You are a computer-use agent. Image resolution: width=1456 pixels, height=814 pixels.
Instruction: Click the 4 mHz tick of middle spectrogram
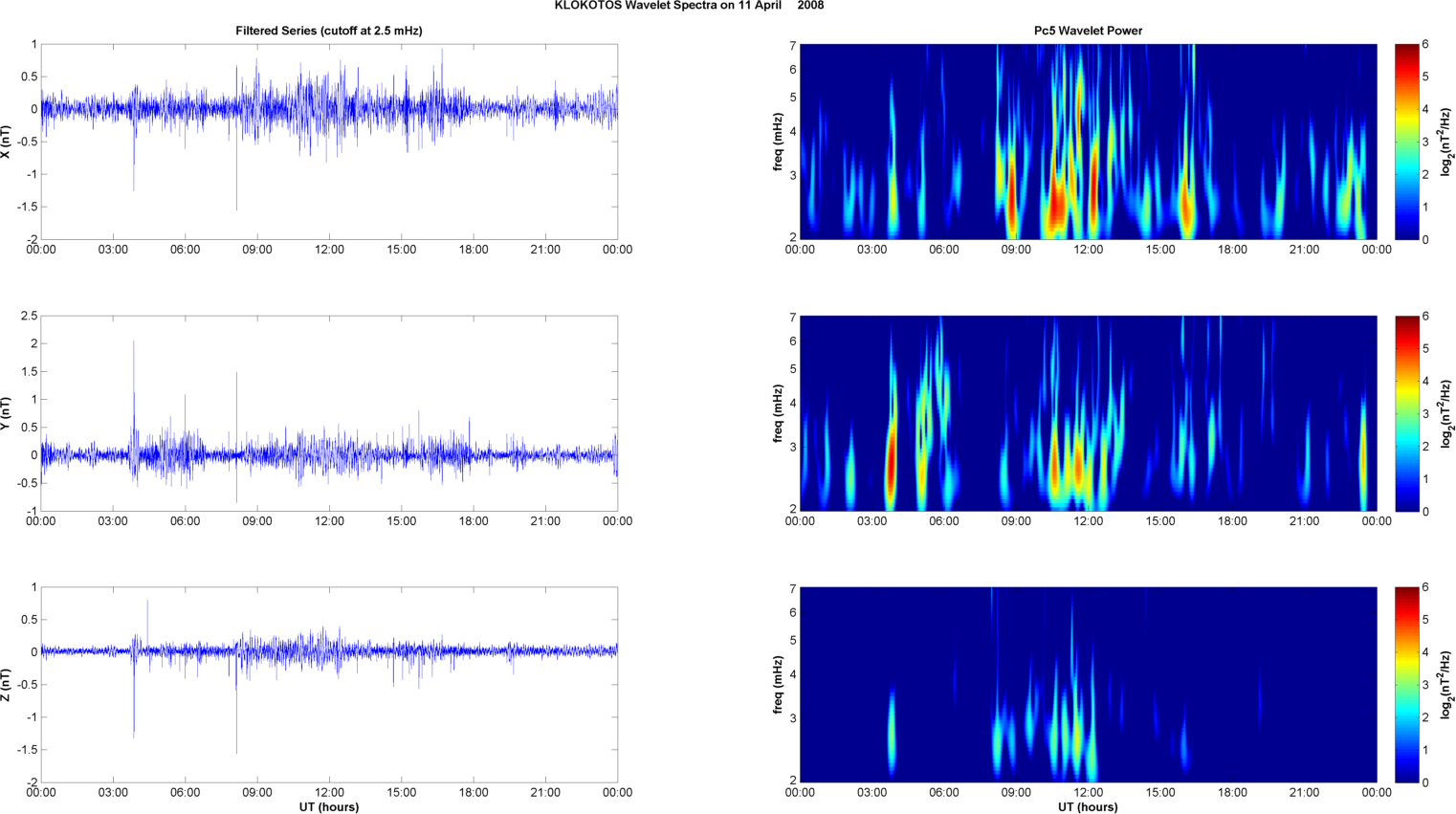click(x=793, y=404)
